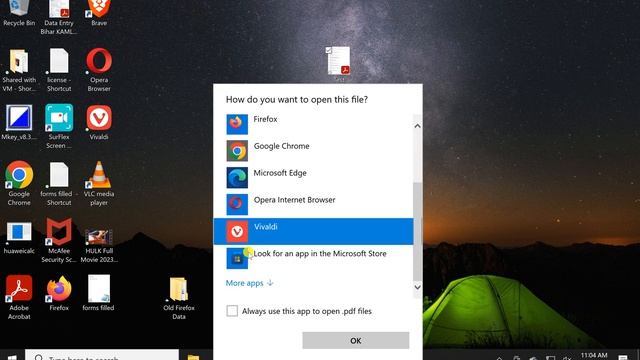Launch the Google Chrome desktop shortcut
The image size is (640, 360).
19,184
